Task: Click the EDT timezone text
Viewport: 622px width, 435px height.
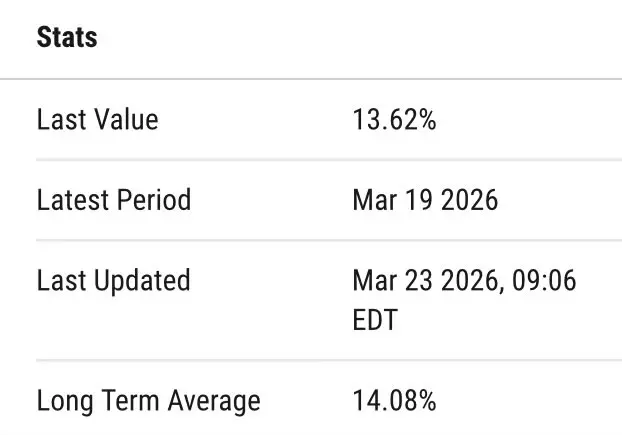Action: pos(375,320)
